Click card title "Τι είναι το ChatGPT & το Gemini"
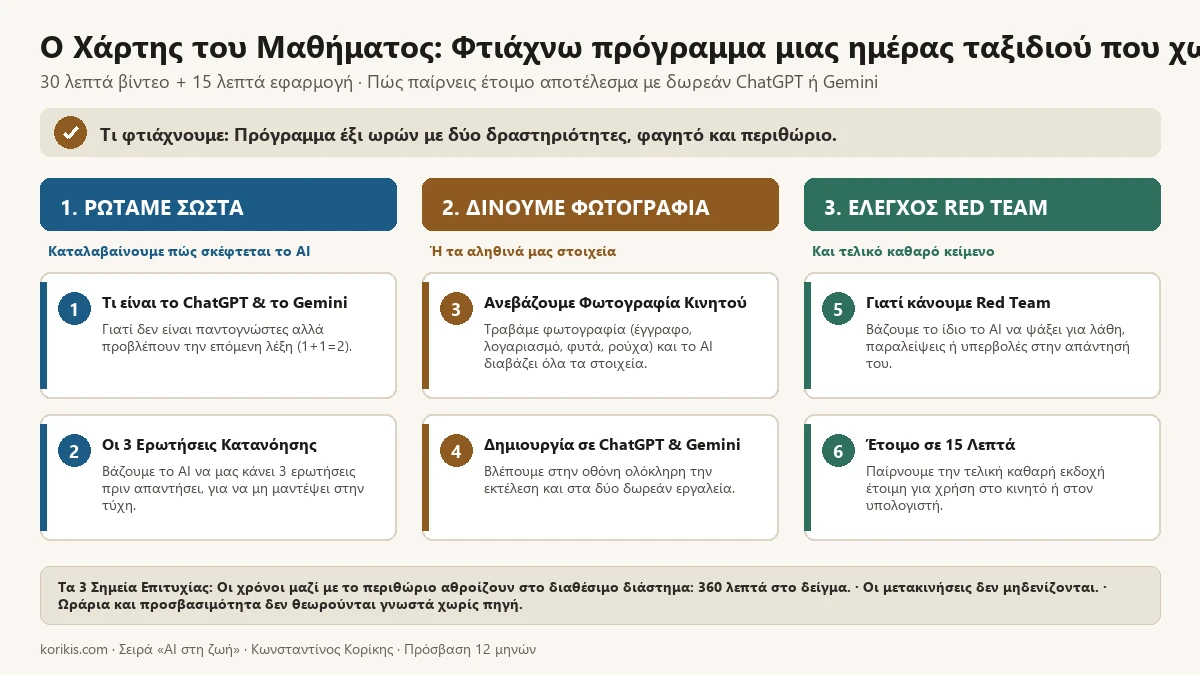1200x675 pixels. [x=225, y=303]
